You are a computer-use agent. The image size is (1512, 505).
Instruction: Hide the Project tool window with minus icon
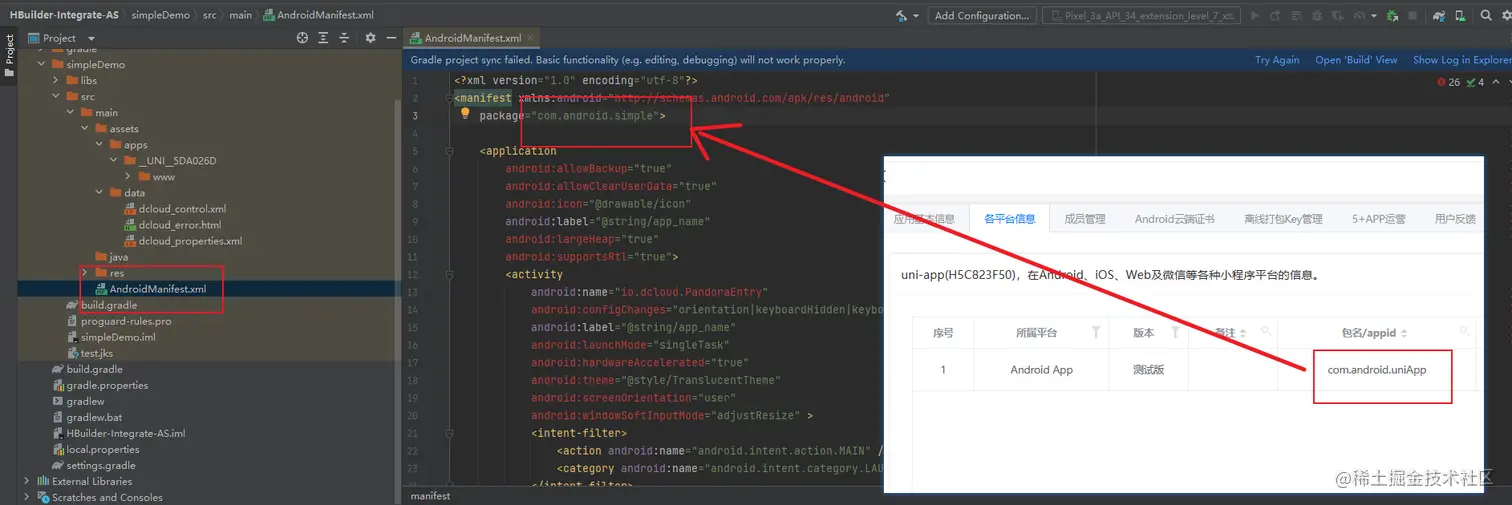[390, 37]
